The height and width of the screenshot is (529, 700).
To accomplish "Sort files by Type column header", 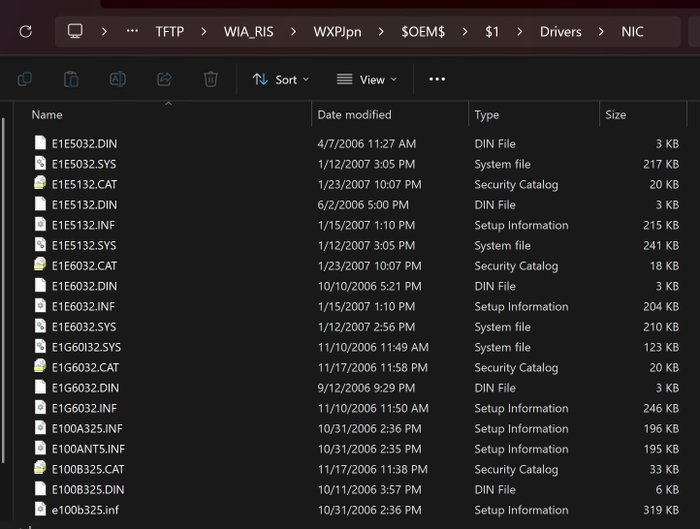I will [x=487, y=115].
